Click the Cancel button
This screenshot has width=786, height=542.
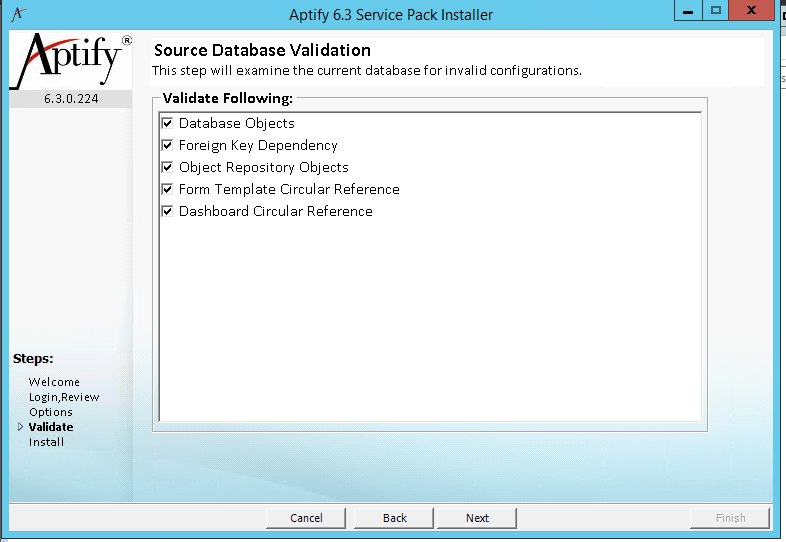(306, 518)
